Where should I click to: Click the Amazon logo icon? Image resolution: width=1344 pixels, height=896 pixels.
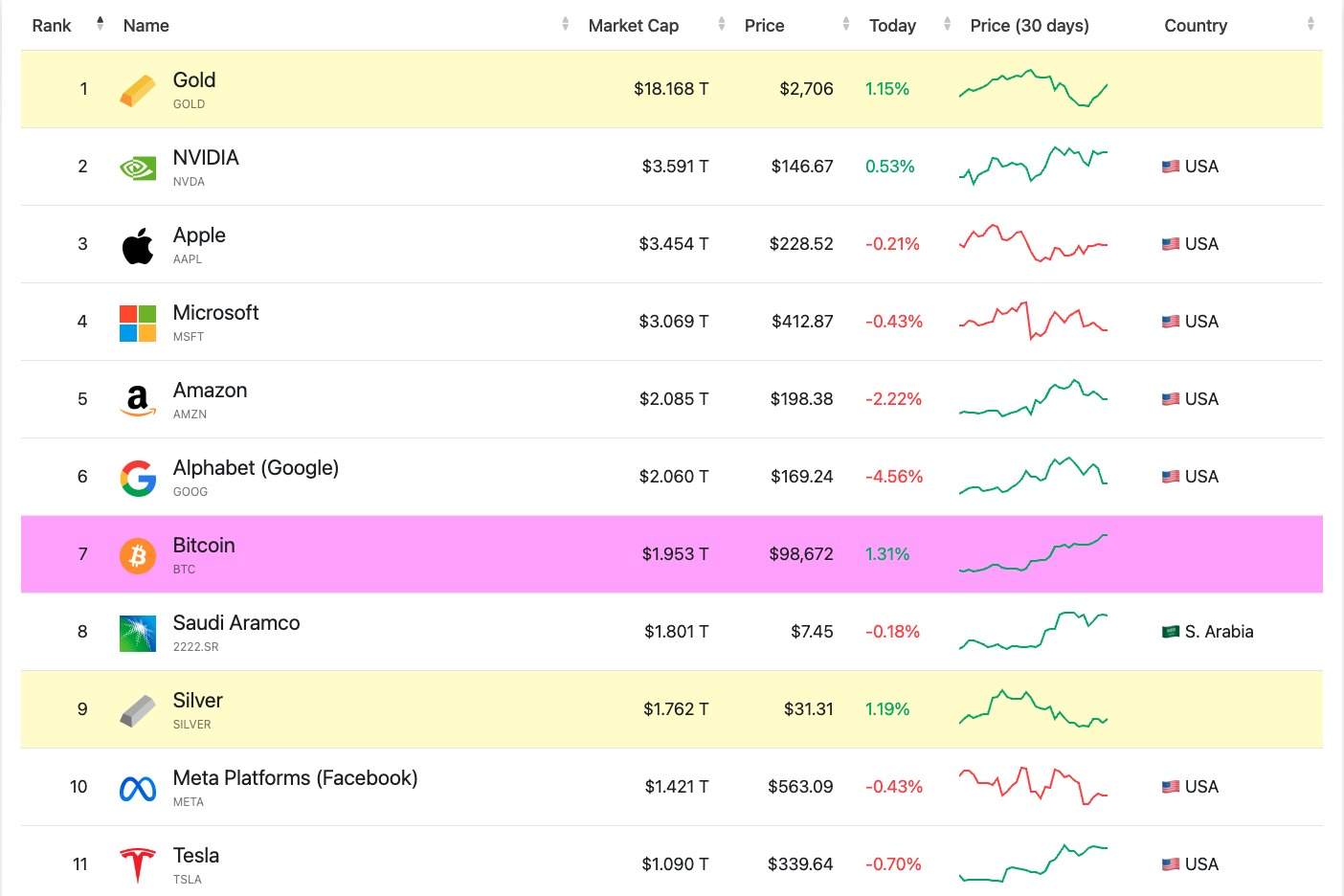[137, 400]
